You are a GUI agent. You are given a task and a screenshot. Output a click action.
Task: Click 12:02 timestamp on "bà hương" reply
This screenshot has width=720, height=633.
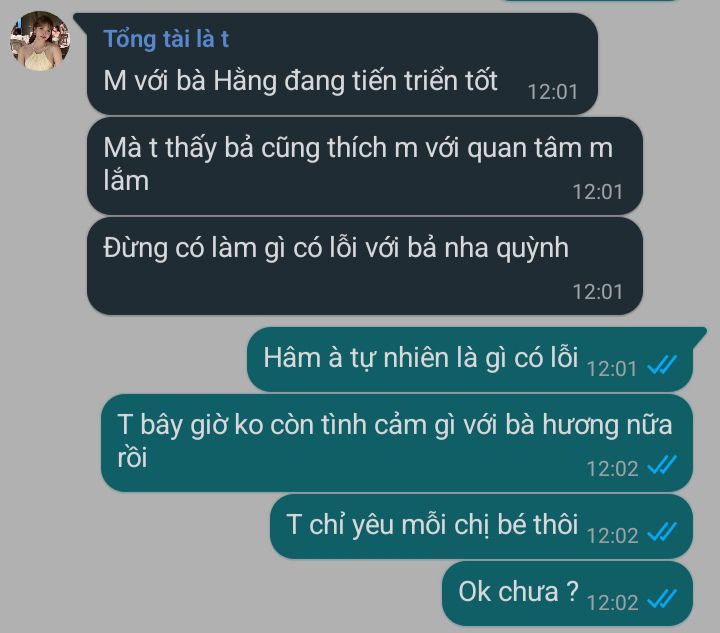click(x=612, y=469)
